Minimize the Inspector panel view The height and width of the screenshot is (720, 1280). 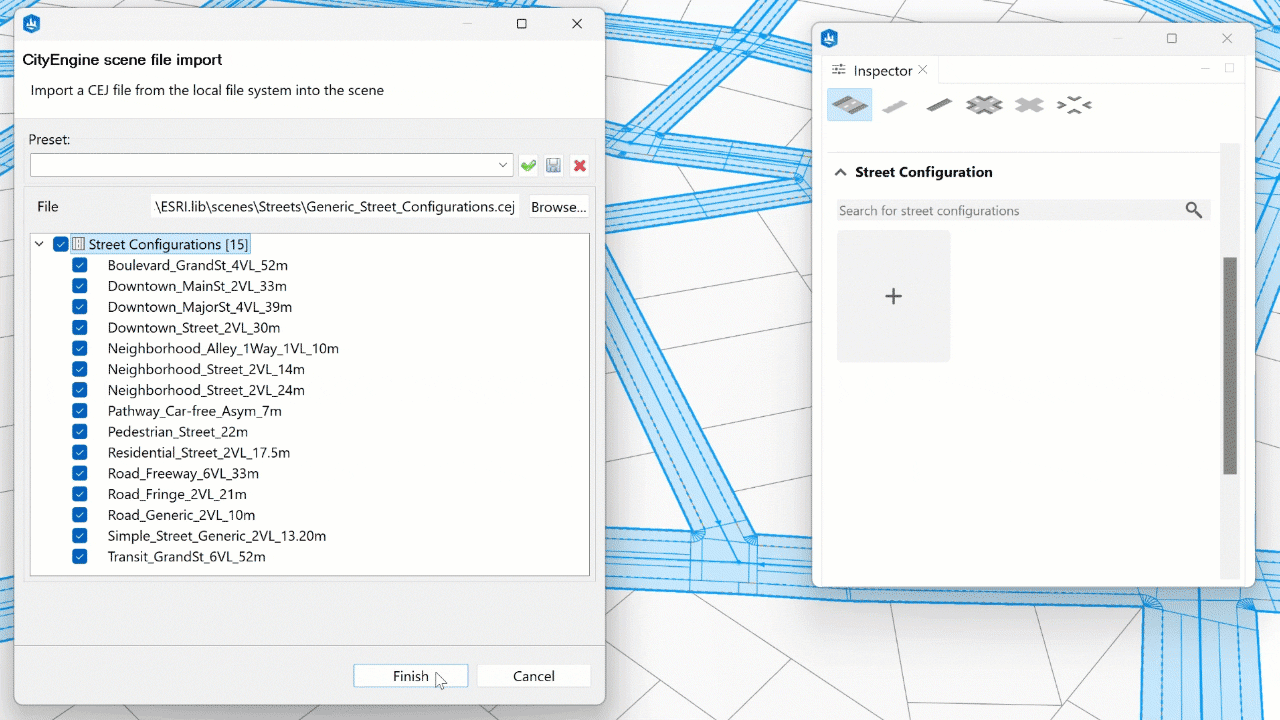tap(1205, 69)
